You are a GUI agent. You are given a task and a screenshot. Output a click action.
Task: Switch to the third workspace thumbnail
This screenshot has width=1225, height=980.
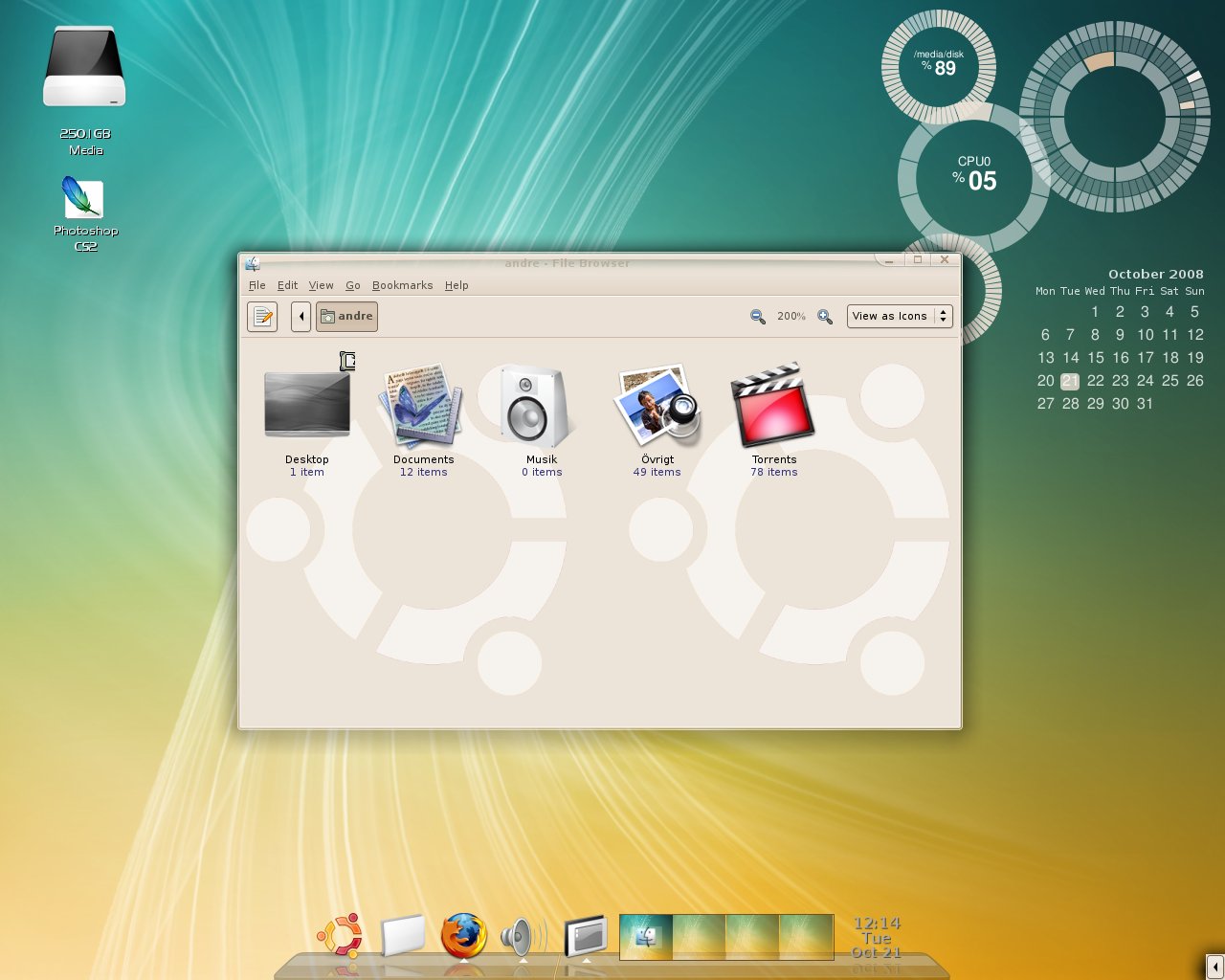click(752, 937)
